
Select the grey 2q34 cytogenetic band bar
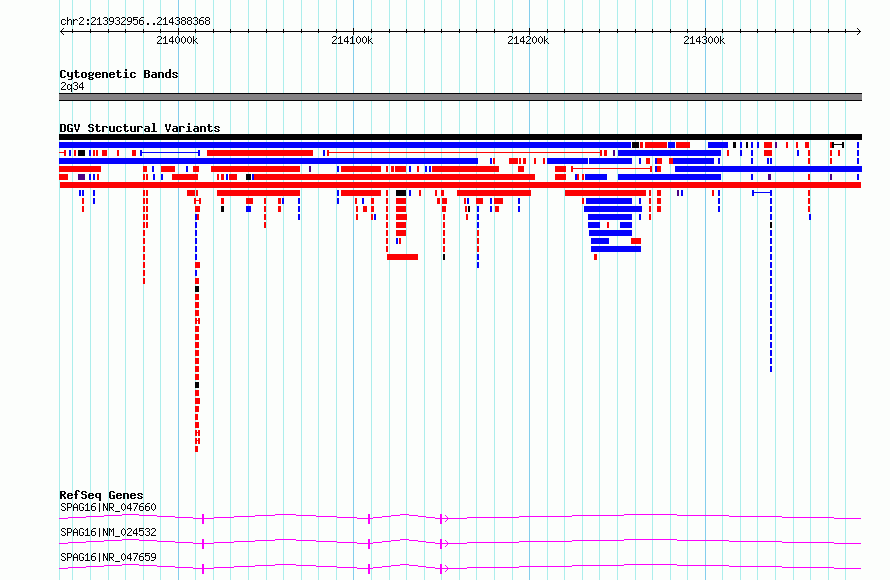460,97
